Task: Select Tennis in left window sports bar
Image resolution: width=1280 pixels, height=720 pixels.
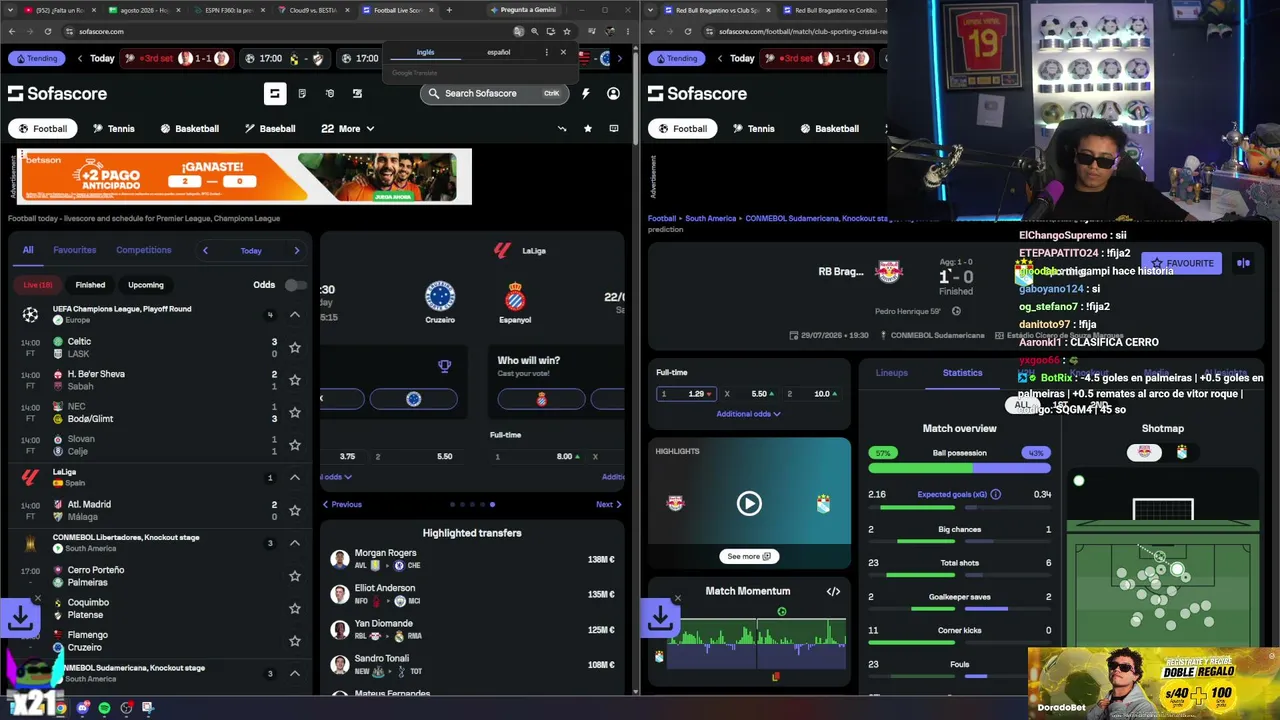Action: point(113,128)
